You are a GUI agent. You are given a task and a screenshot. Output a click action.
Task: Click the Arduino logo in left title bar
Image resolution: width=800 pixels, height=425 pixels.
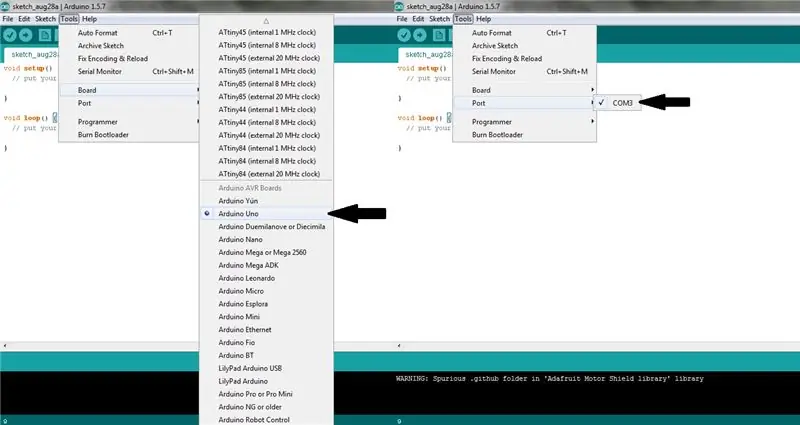pos(6,7)
